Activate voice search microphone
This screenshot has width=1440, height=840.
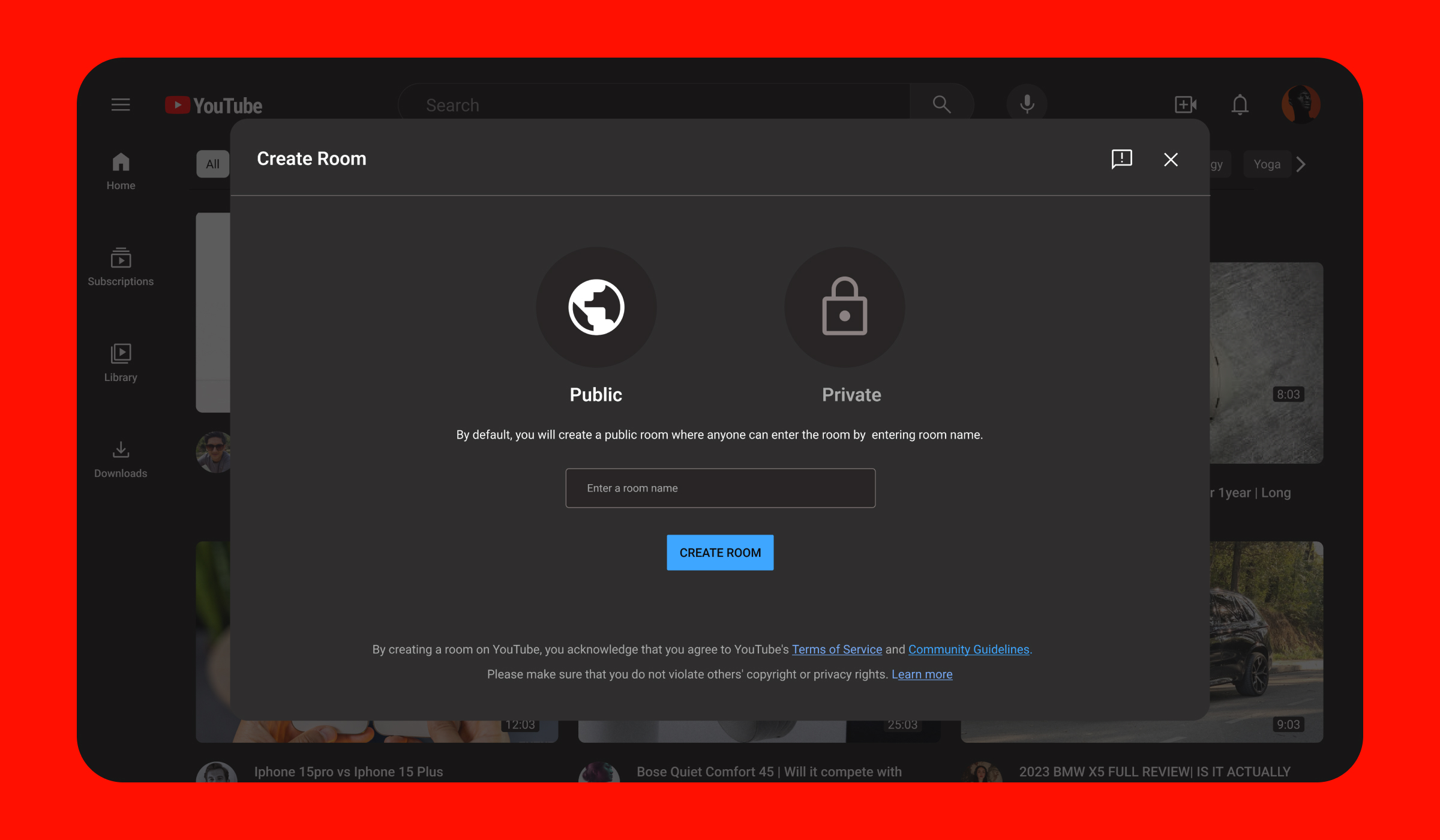[x=1027, y=105]
